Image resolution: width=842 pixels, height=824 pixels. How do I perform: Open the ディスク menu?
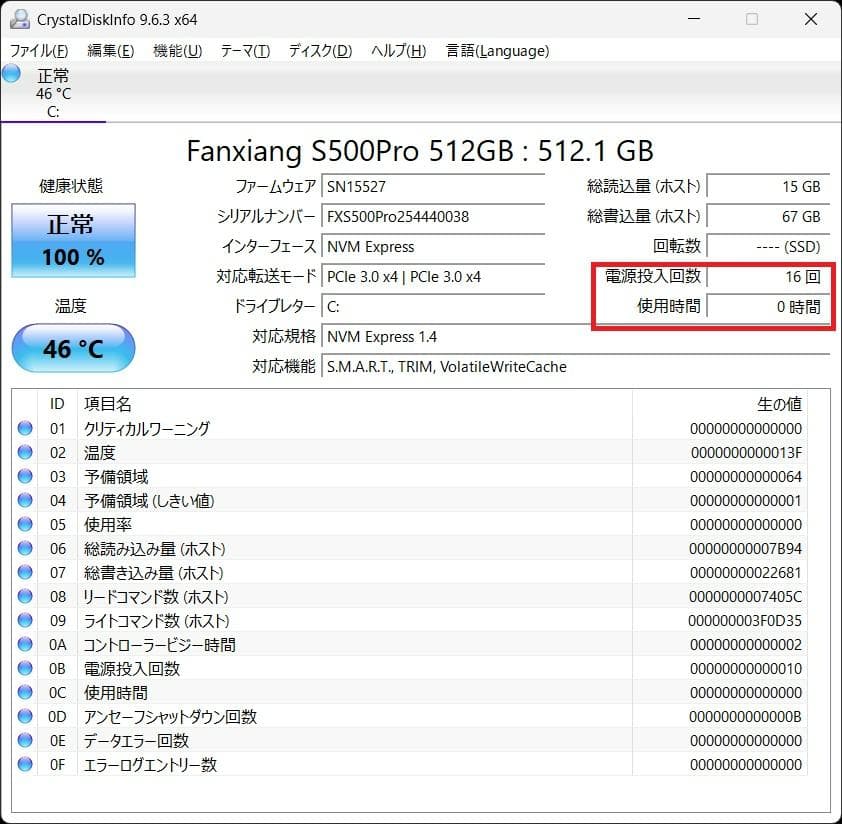(318, 50)
